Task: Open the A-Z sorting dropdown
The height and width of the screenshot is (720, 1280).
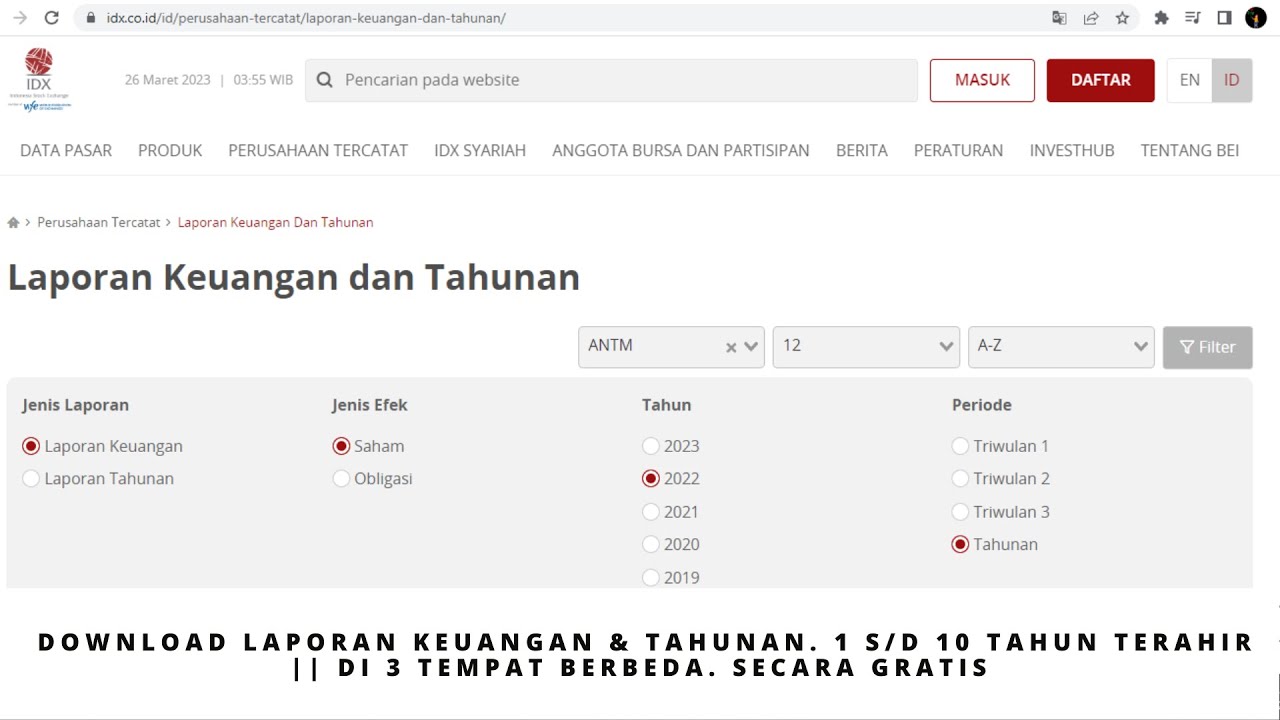Action: coord(1061,347)
